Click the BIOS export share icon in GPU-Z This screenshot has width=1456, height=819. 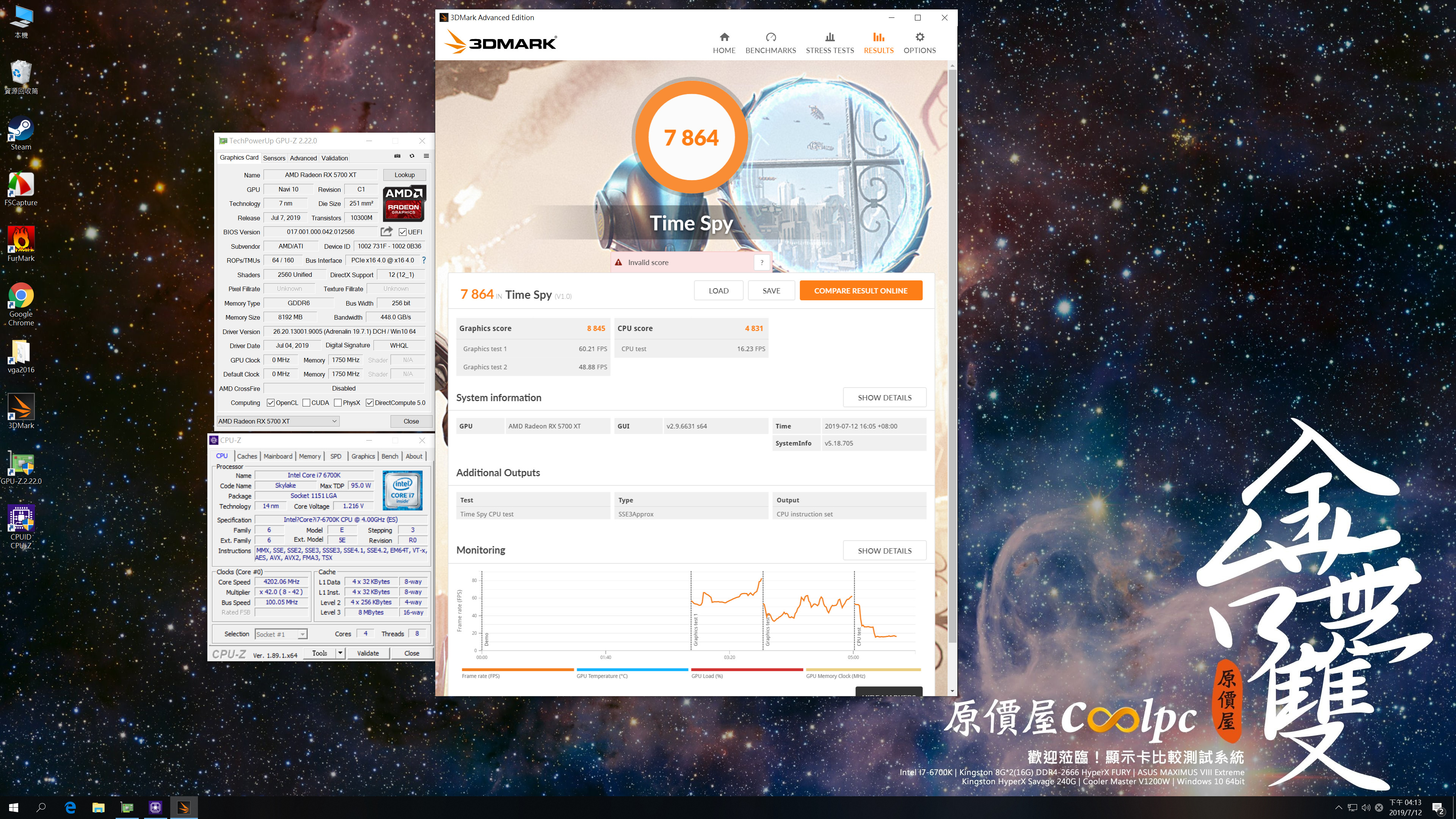[387, 231]
